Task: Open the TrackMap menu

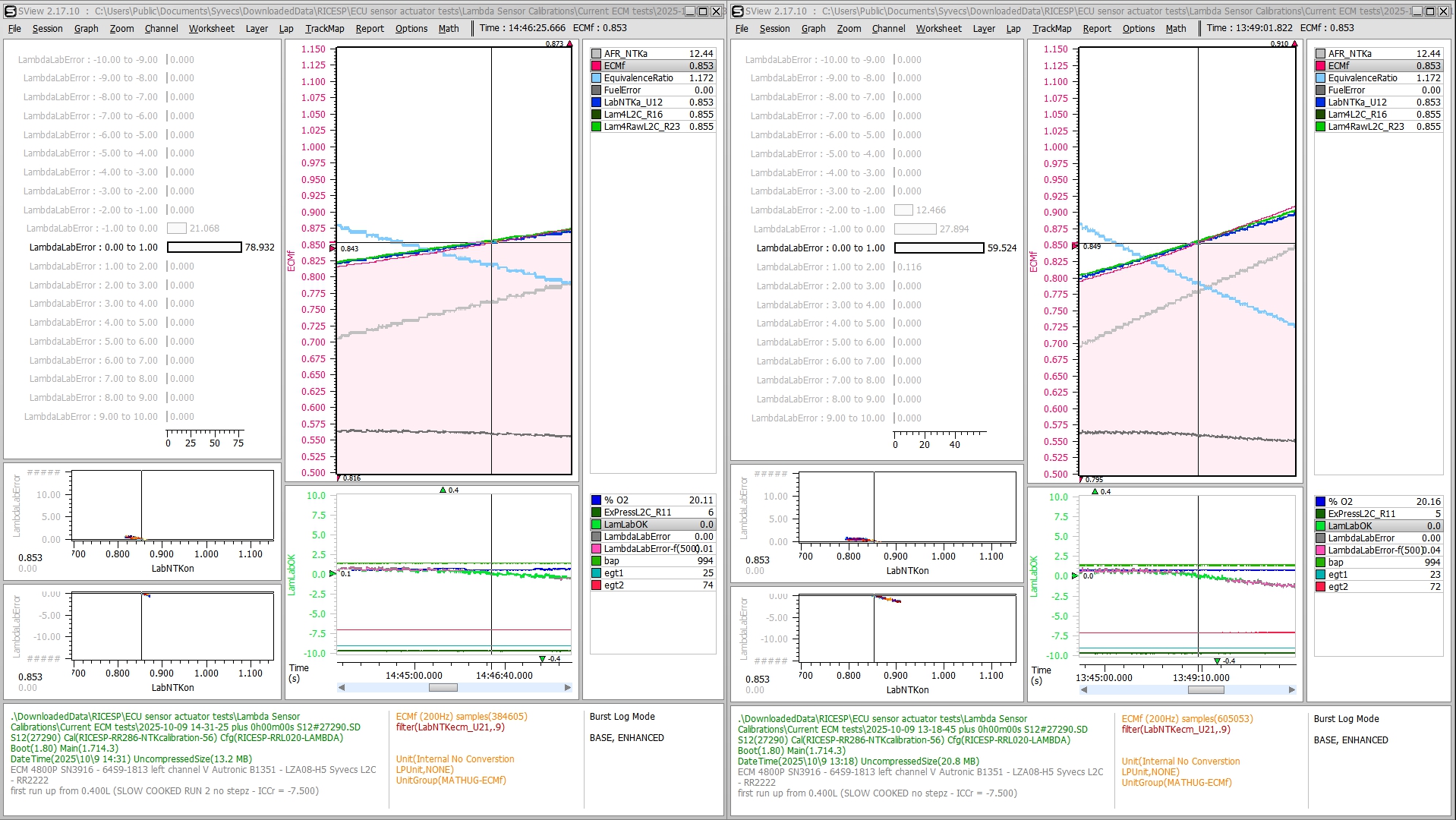Action: [x=325, y=28]
